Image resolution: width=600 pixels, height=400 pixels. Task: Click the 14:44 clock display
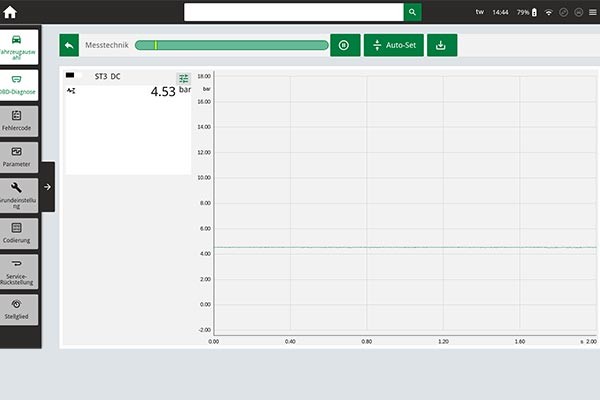pos(500,12)
